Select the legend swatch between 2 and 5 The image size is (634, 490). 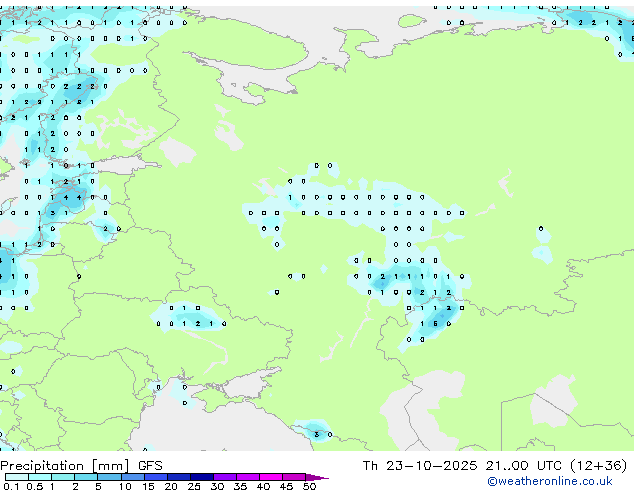(x=86, y=477)
